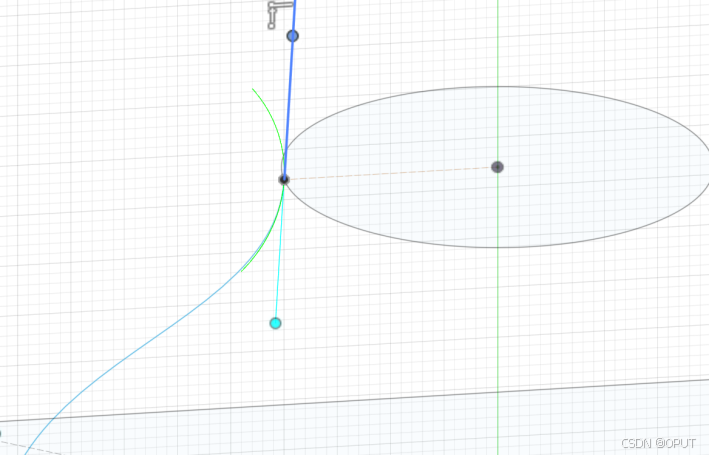709x456 pixels.
Task: Select the green curvature arc
Action: [276, 122]
